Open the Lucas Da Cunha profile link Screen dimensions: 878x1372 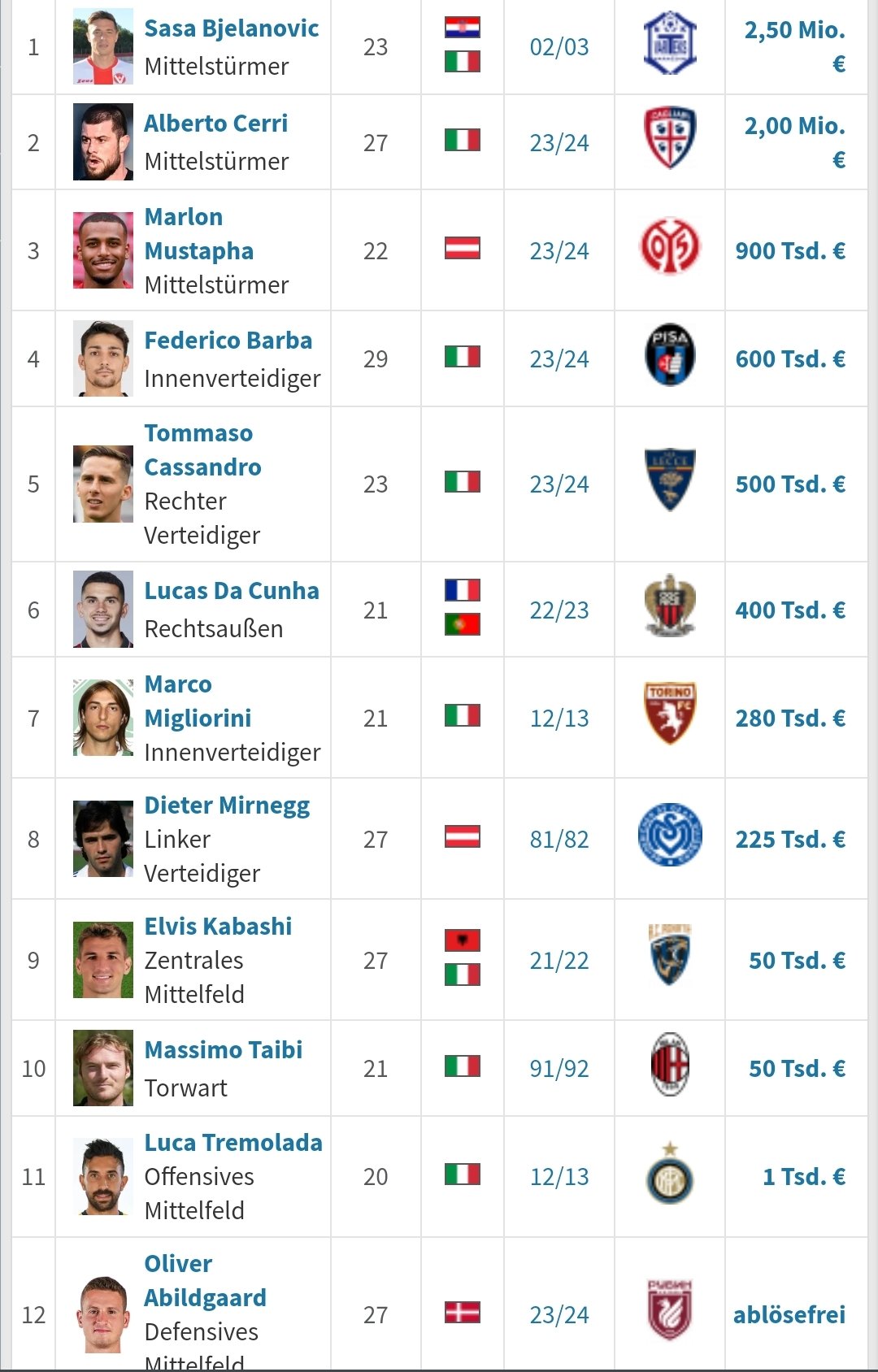[x=232, y=591]
